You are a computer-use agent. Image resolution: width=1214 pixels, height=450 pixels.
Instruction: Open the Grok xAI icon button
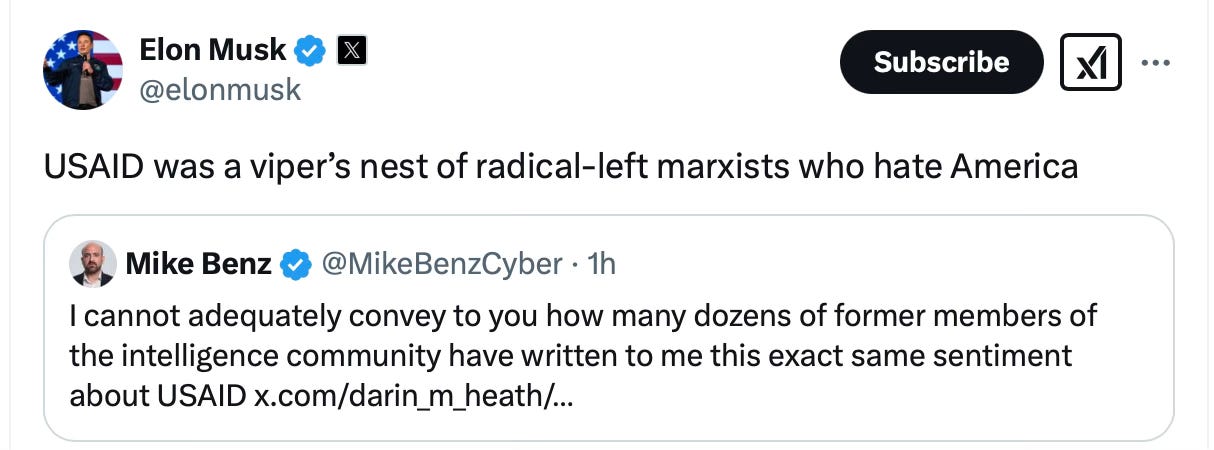[1089, 63]
